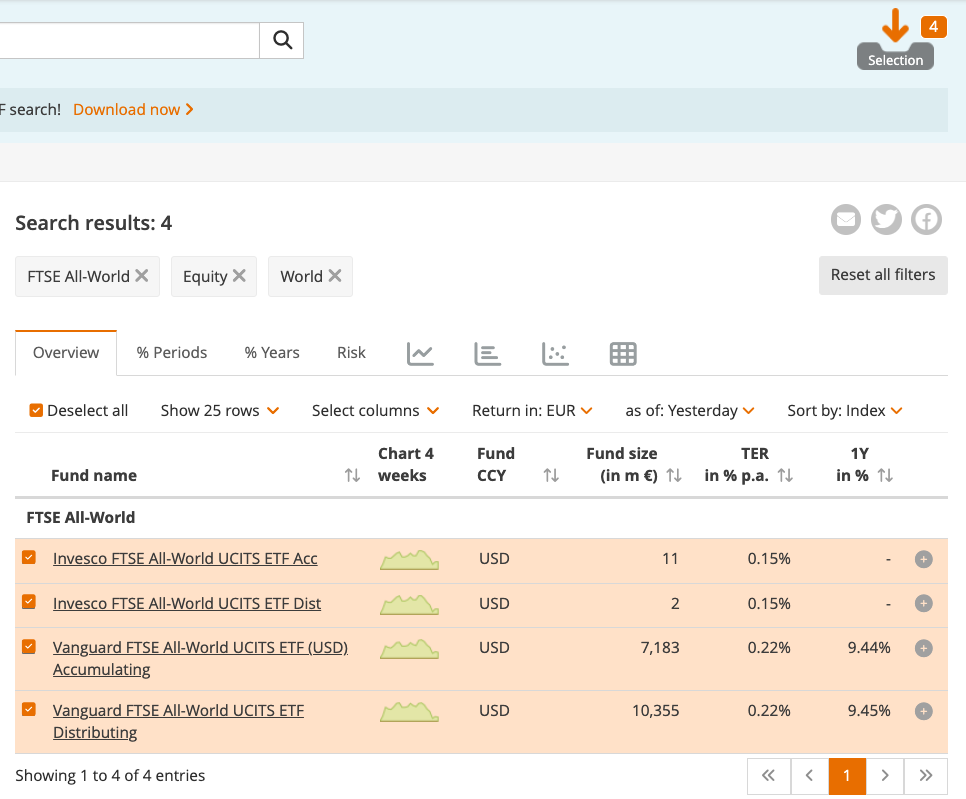Open the Risk tab

click(x=351, y=353)
